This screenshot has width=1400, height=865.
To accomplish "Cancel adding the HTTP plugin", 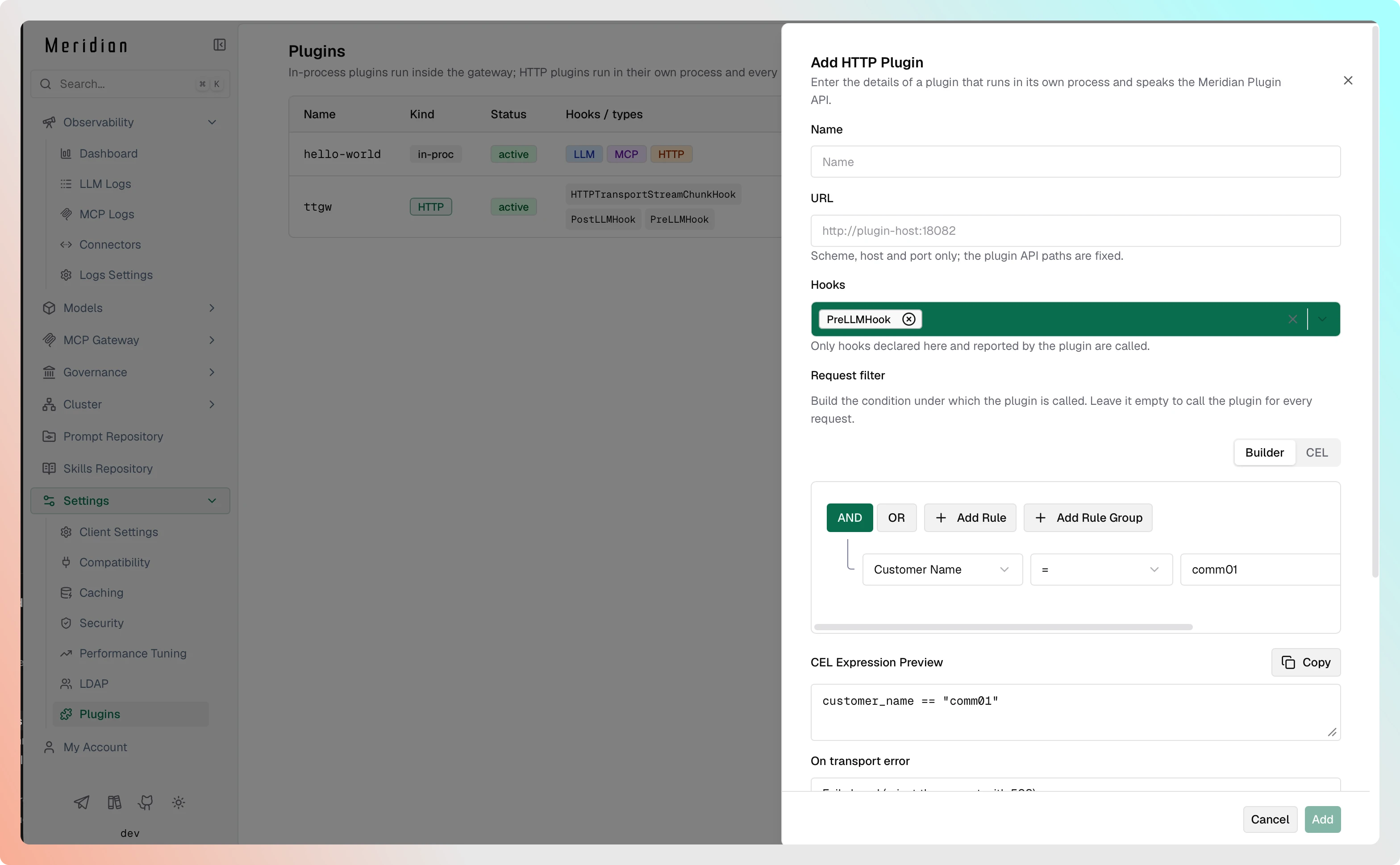I will pos(1270,819).
